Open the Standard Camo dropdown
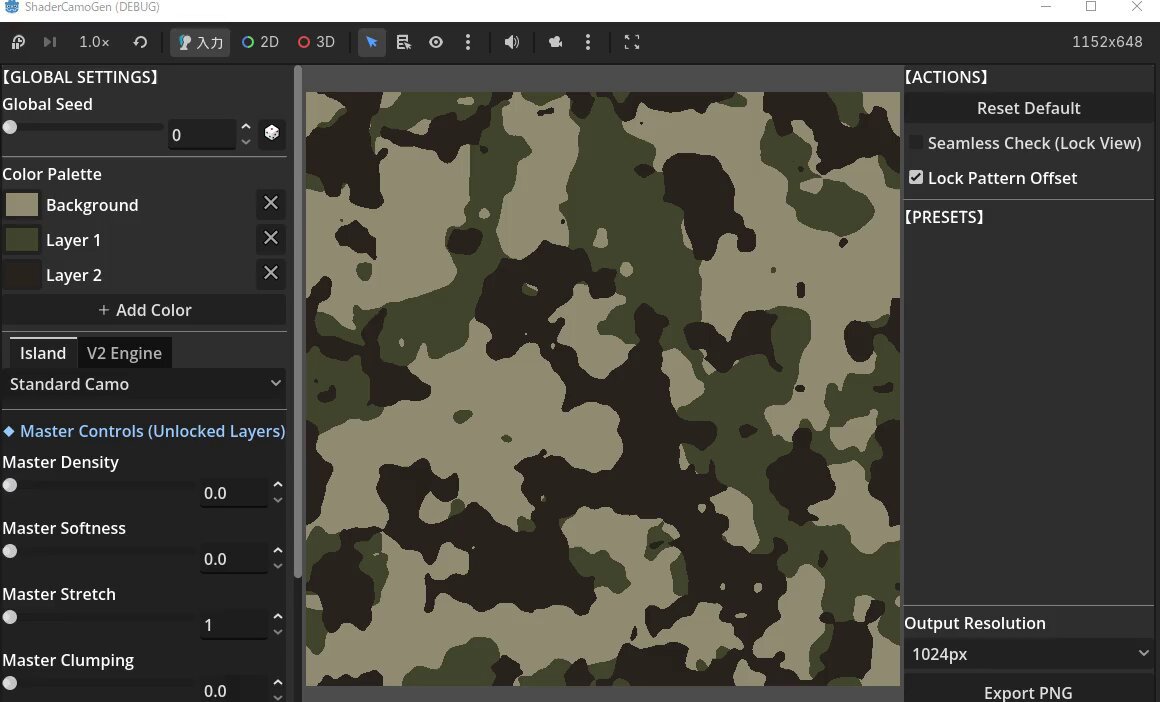 pyautogui.click(x=144, y=384)
